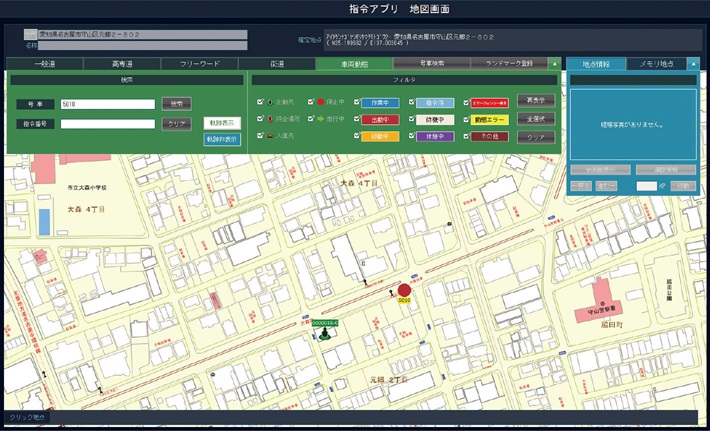This screenshot has height=431, width=710.
Task: Click the 元郷 2丁目 label on the map
Action: pyautogui.click(x=389, y=378)
